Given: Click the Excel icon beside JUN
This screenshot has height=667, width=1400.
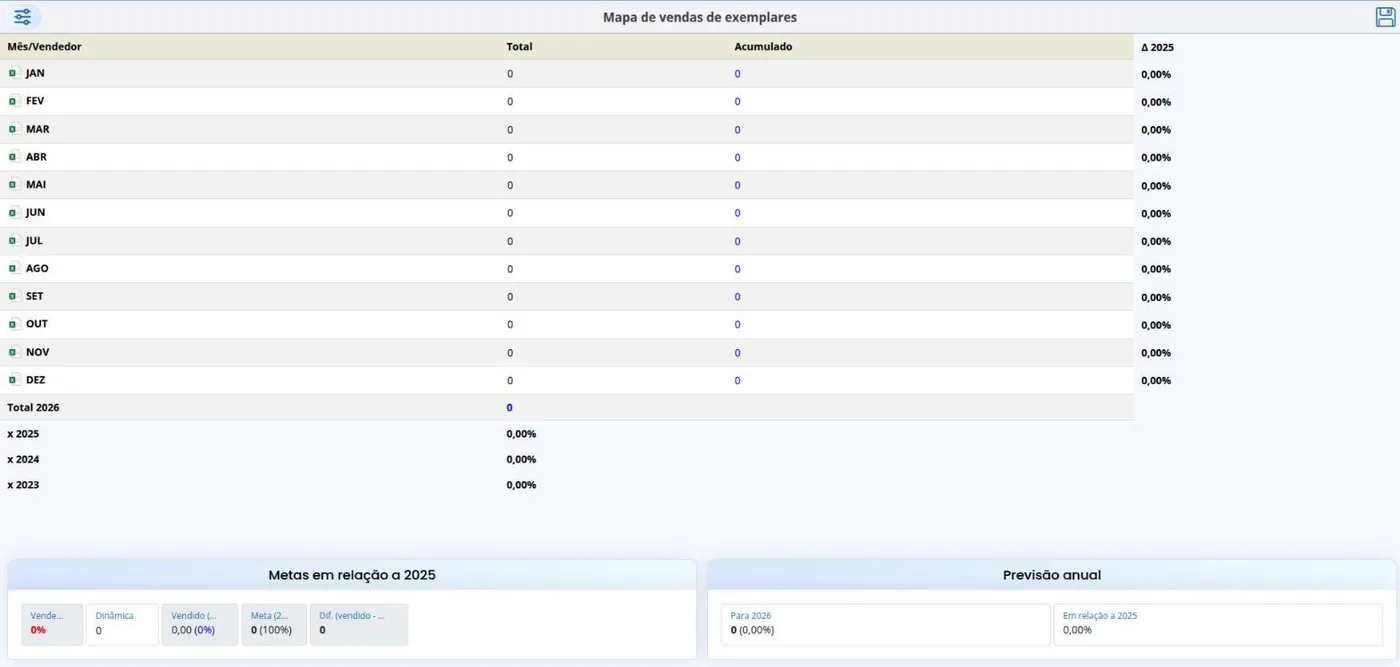Looking at the screenshot, I should 13,213.
